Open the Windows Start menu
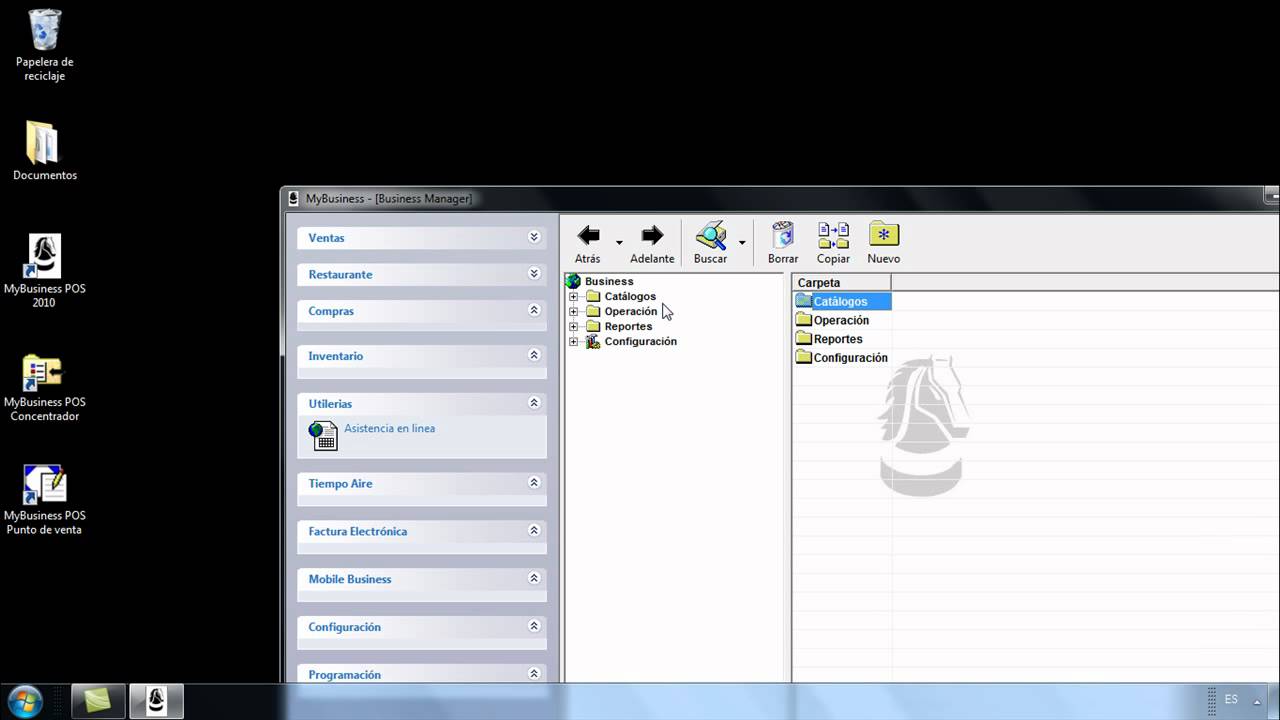The height and width of the screenshot is (720, 1280). (x=24, y=701)
